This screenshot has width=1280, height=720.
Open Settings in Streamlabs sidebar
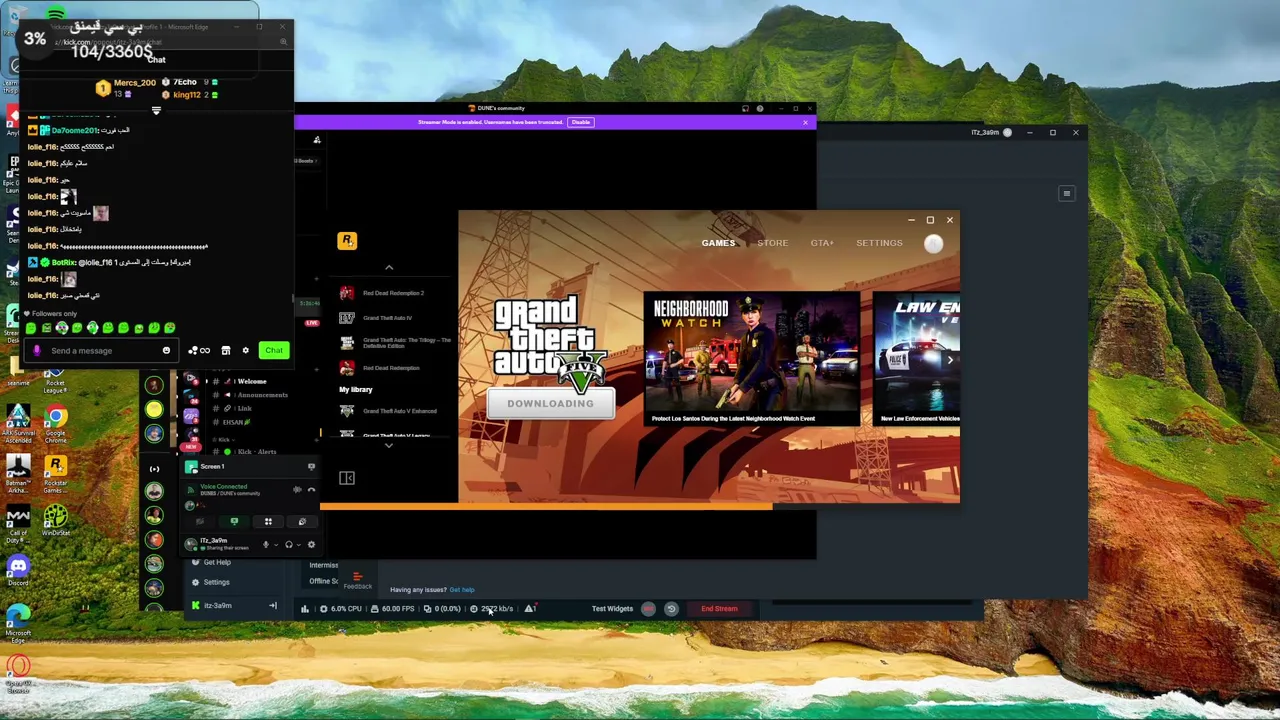pos(211,582)
